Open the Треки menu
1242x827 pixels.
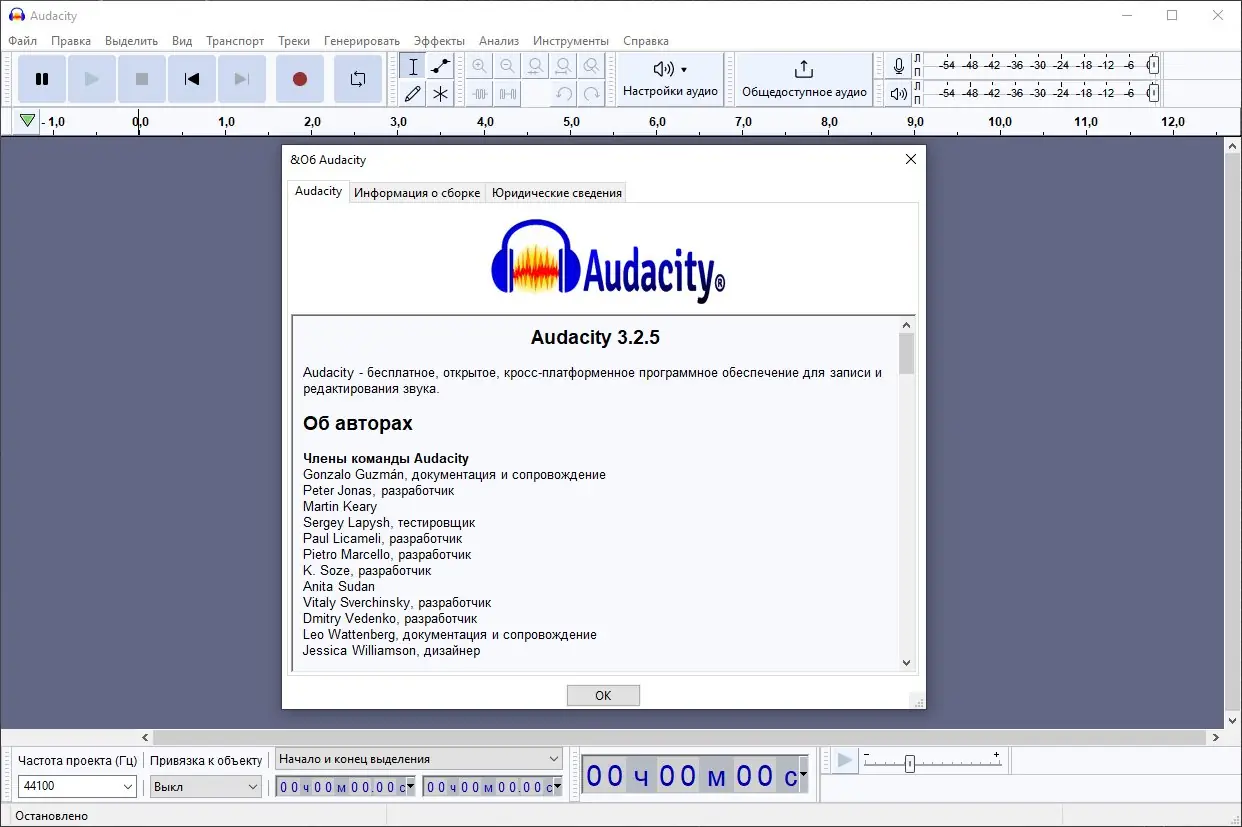pyautogui.click(x=294, y=41)
